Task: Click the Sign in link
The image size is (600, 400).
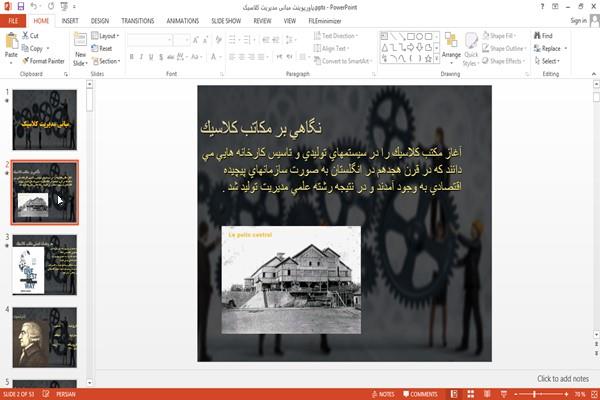Action: [578, 21]
